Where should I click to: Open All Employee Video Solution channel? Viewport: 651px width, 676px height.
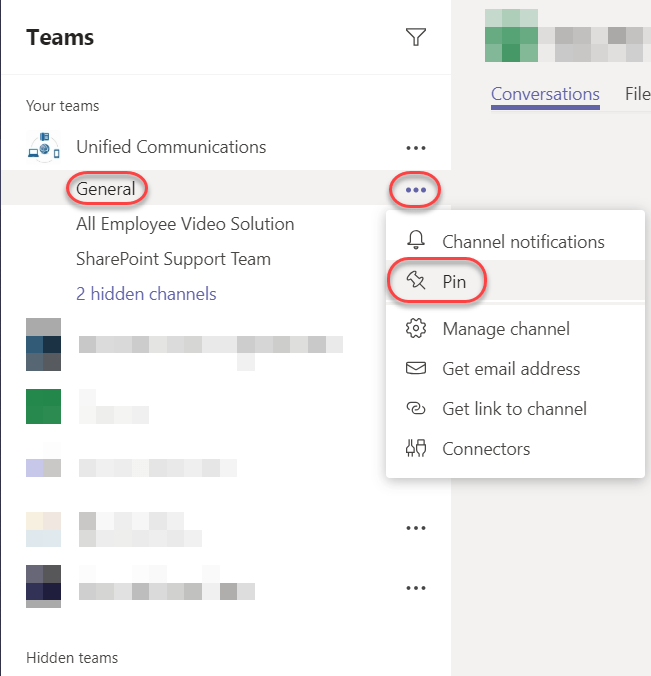[185, 224]
